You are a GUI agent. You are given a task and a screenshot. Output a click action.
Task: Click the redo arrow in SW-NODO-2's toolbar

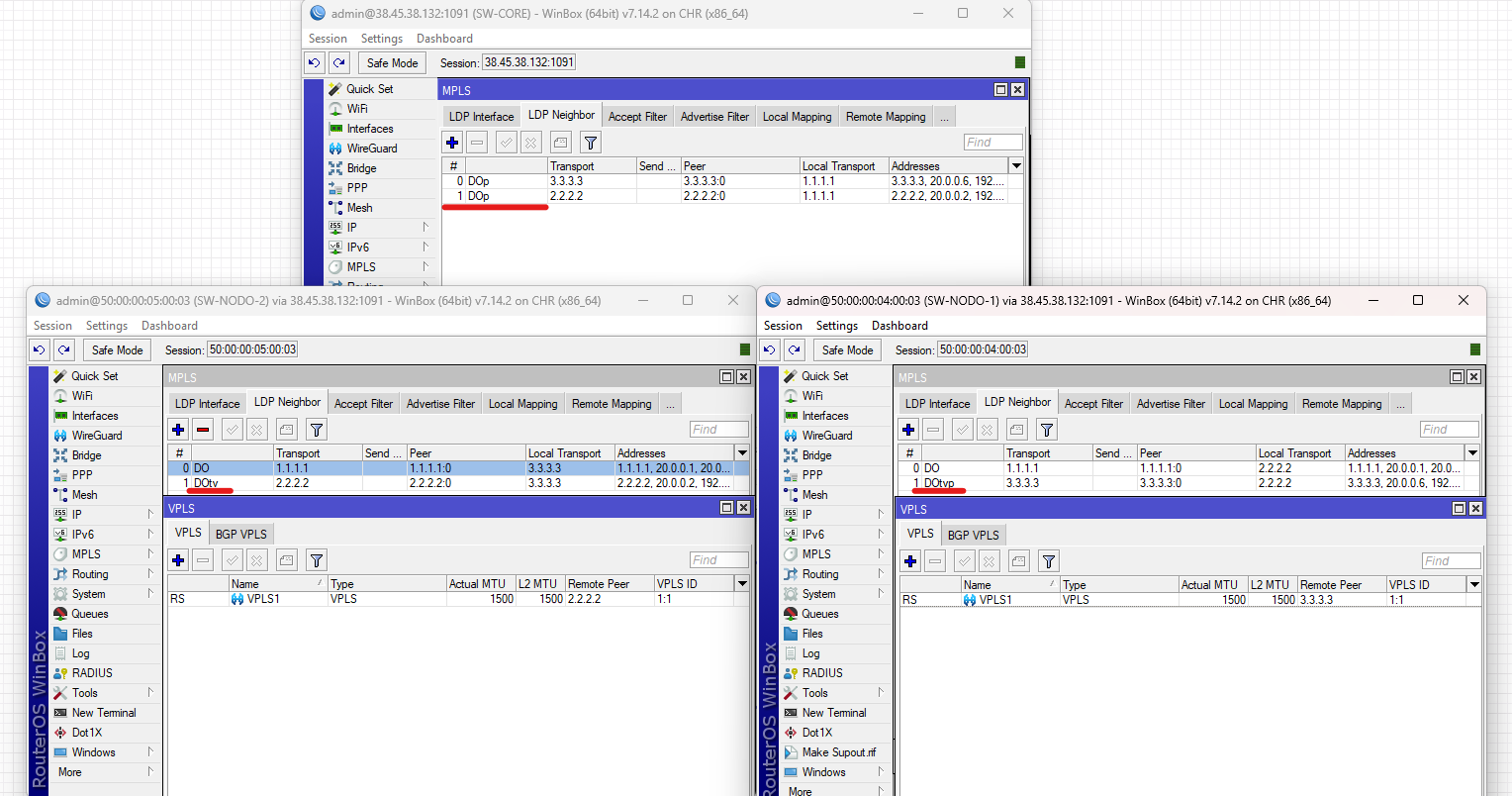[x=63, y=349]
